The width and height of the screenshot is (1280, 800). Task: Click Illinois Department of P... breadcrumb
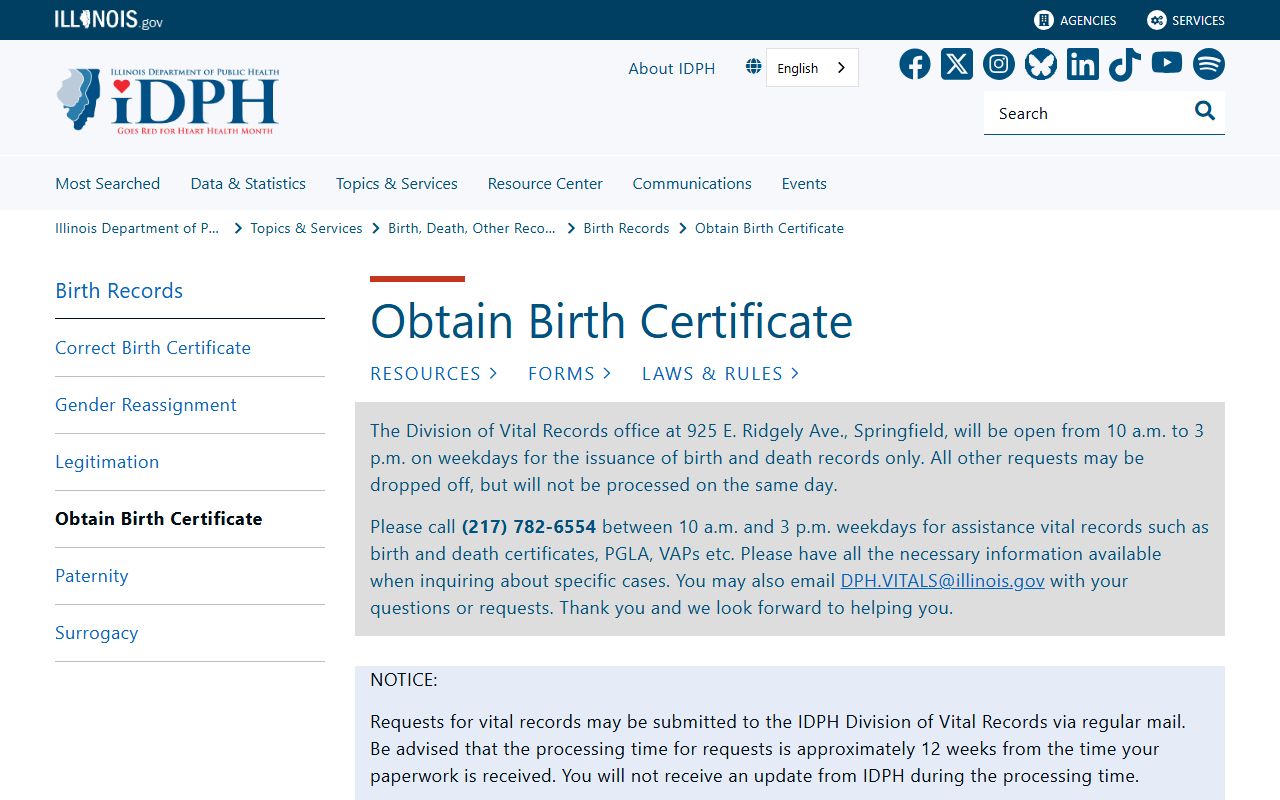coord(137,228)
